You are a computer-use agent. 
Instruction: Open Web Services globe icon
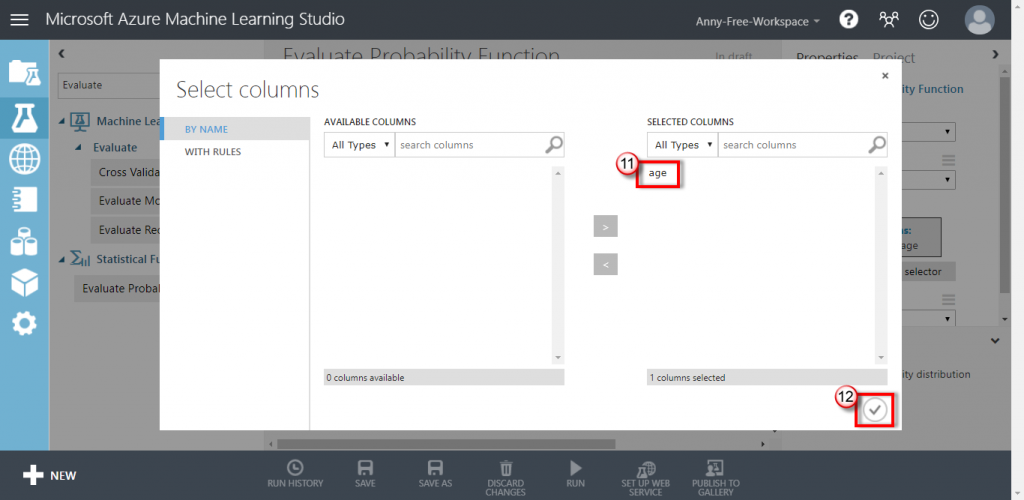[x=24, y=159]
